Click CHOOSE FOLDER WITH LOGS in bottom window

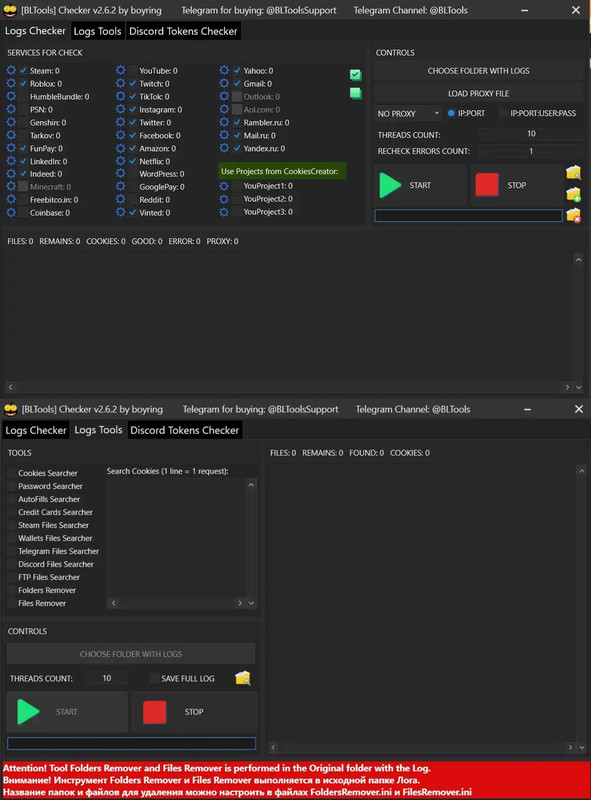click(x=131, y=654)
